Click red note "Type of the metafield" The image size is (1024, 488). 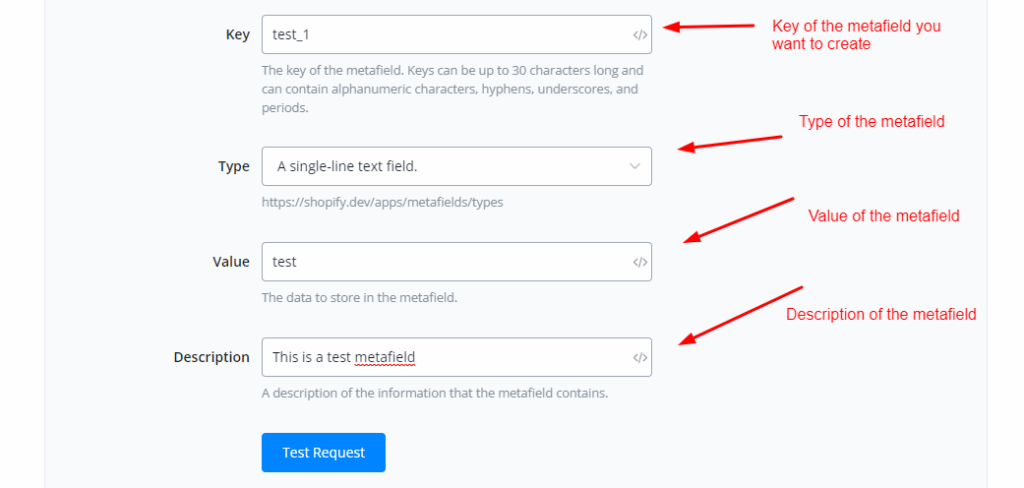tap(871, 121)
